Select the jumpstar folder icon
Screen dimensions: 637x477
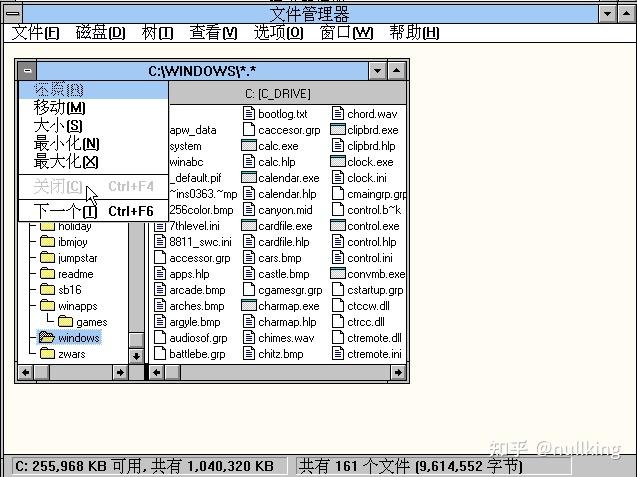click(47, 258)
